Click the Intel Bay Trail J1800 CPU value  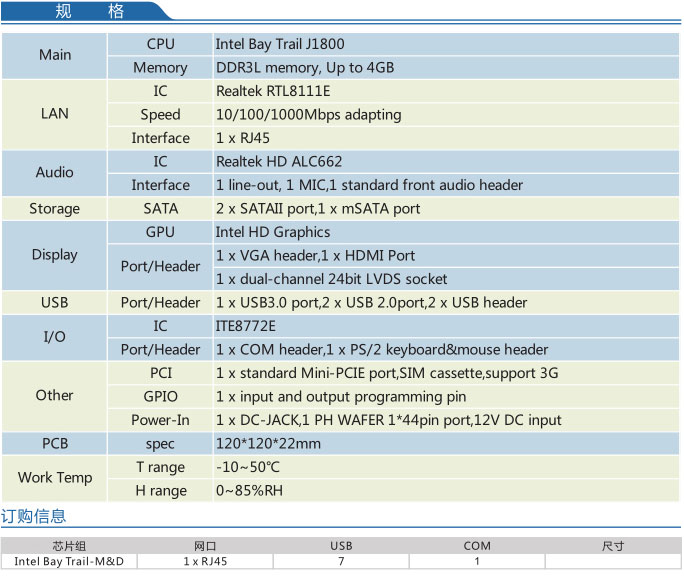[x=280, y=44]
